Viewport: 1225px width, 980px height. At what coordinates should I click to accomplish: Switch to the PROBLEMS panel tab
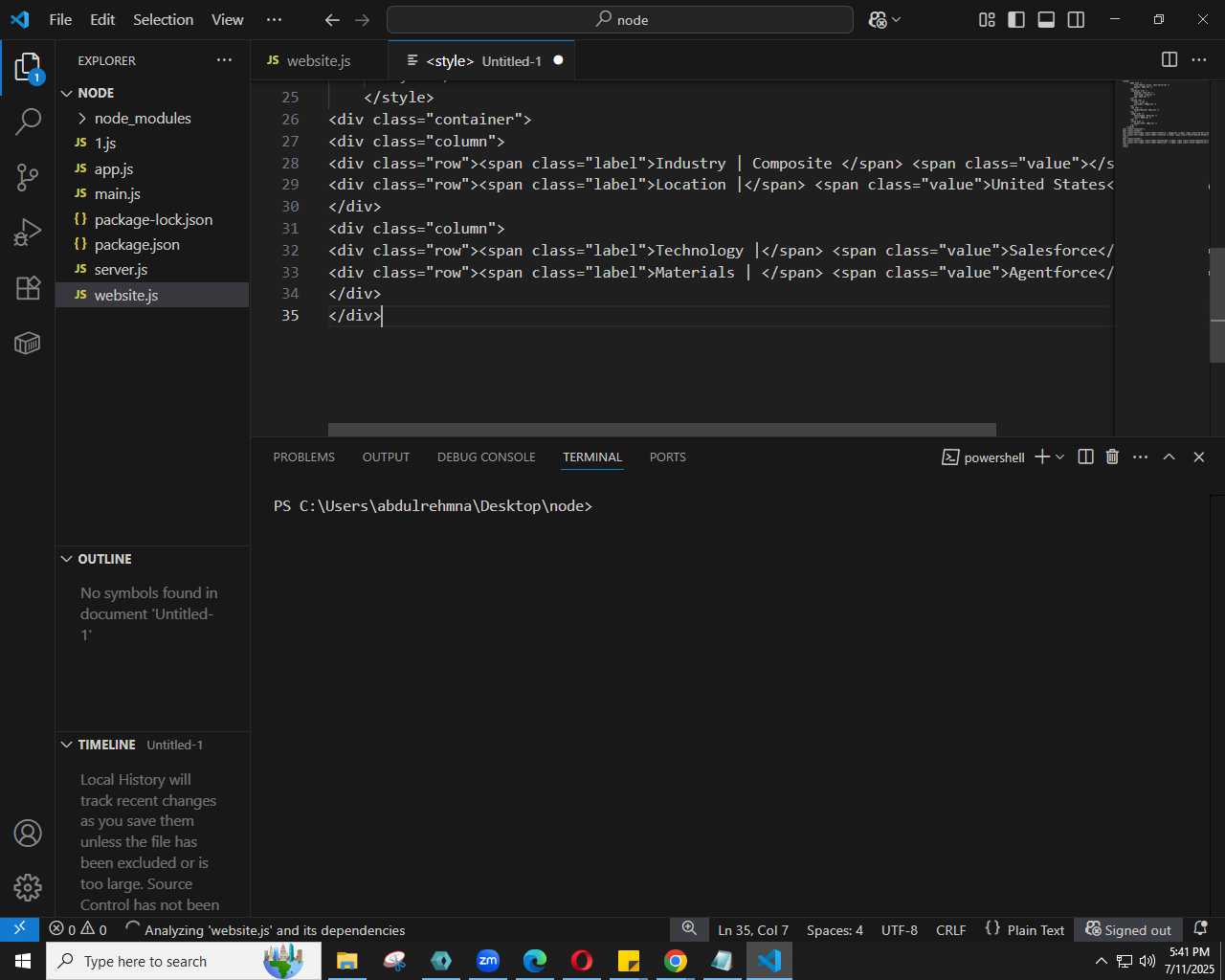coord(304,457)
